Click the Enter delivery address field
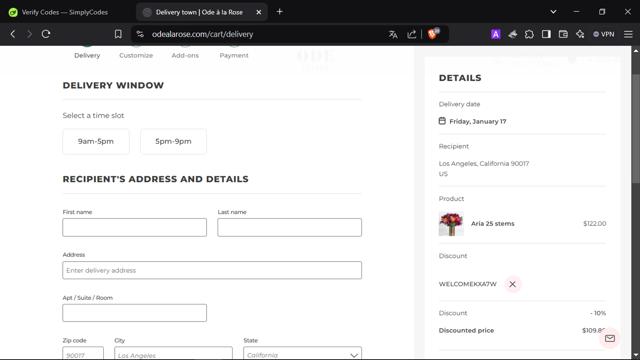 point(212,270)
